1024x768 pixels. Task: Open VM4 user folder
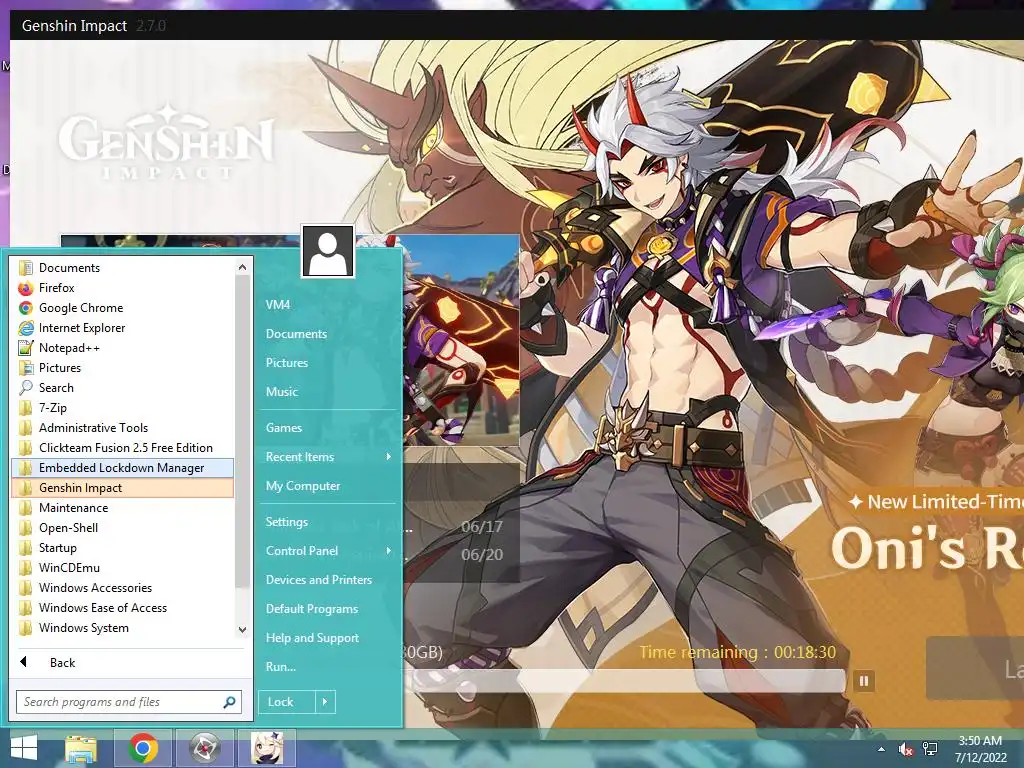(278, 305)
